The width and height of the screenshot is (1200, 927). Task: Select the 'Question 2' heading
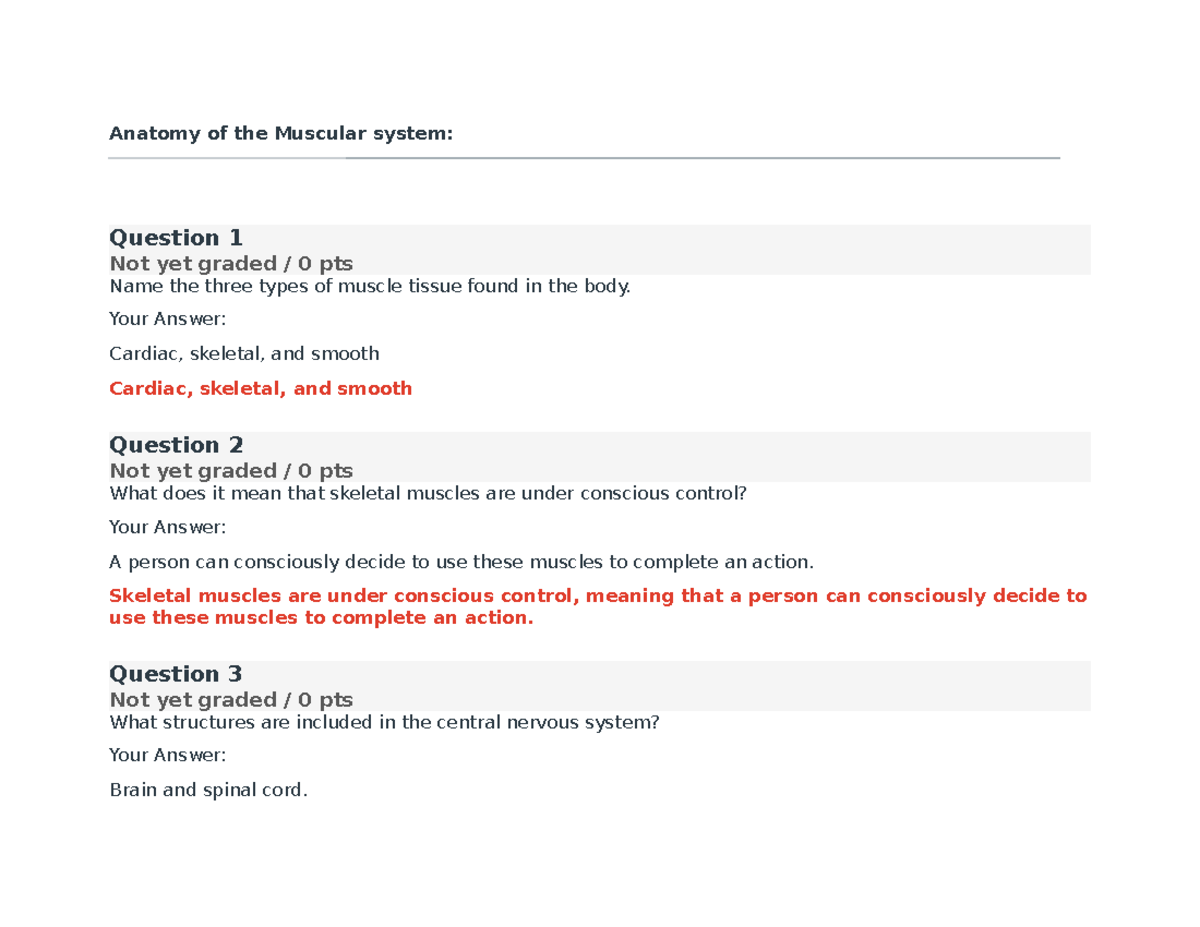pyautogui.click(x=176, y=445)
